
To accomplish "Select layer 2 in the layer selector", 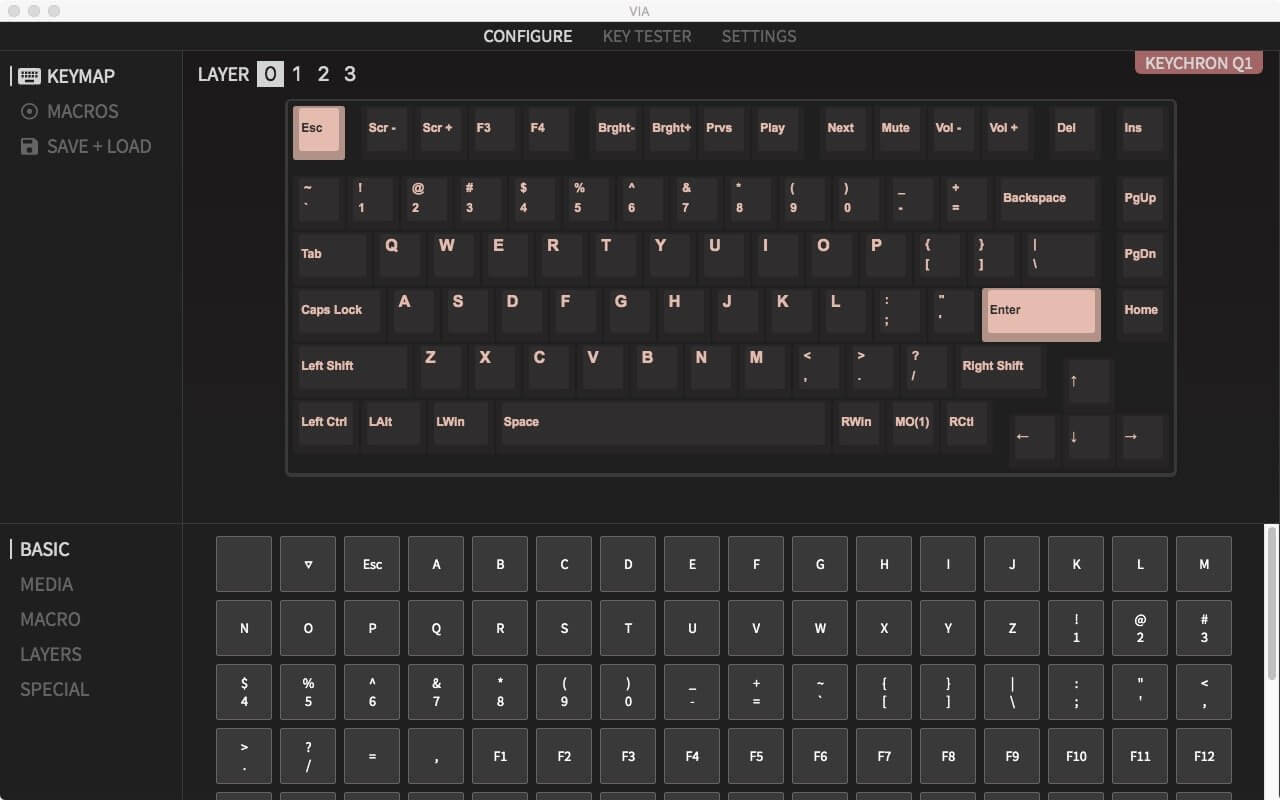I will [322, 73].
